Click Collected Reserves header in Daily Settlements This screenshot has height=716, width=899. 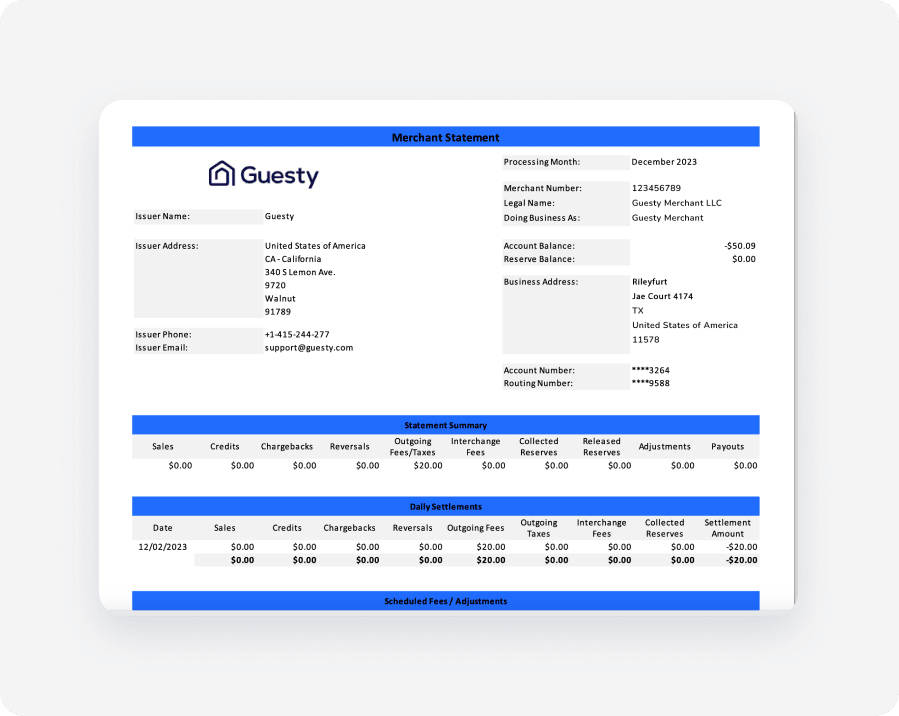665,528
